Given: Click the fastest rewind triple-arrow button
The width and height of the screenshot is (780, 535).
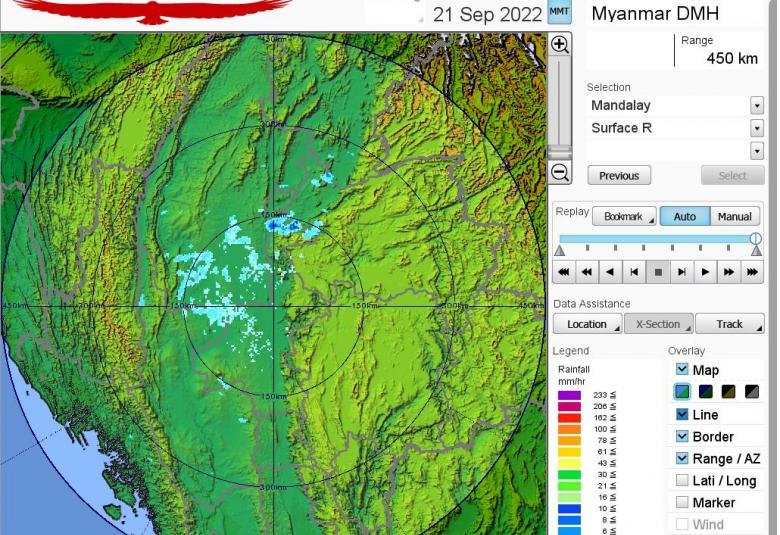Looking at the screenshot, I should [564, 272].
